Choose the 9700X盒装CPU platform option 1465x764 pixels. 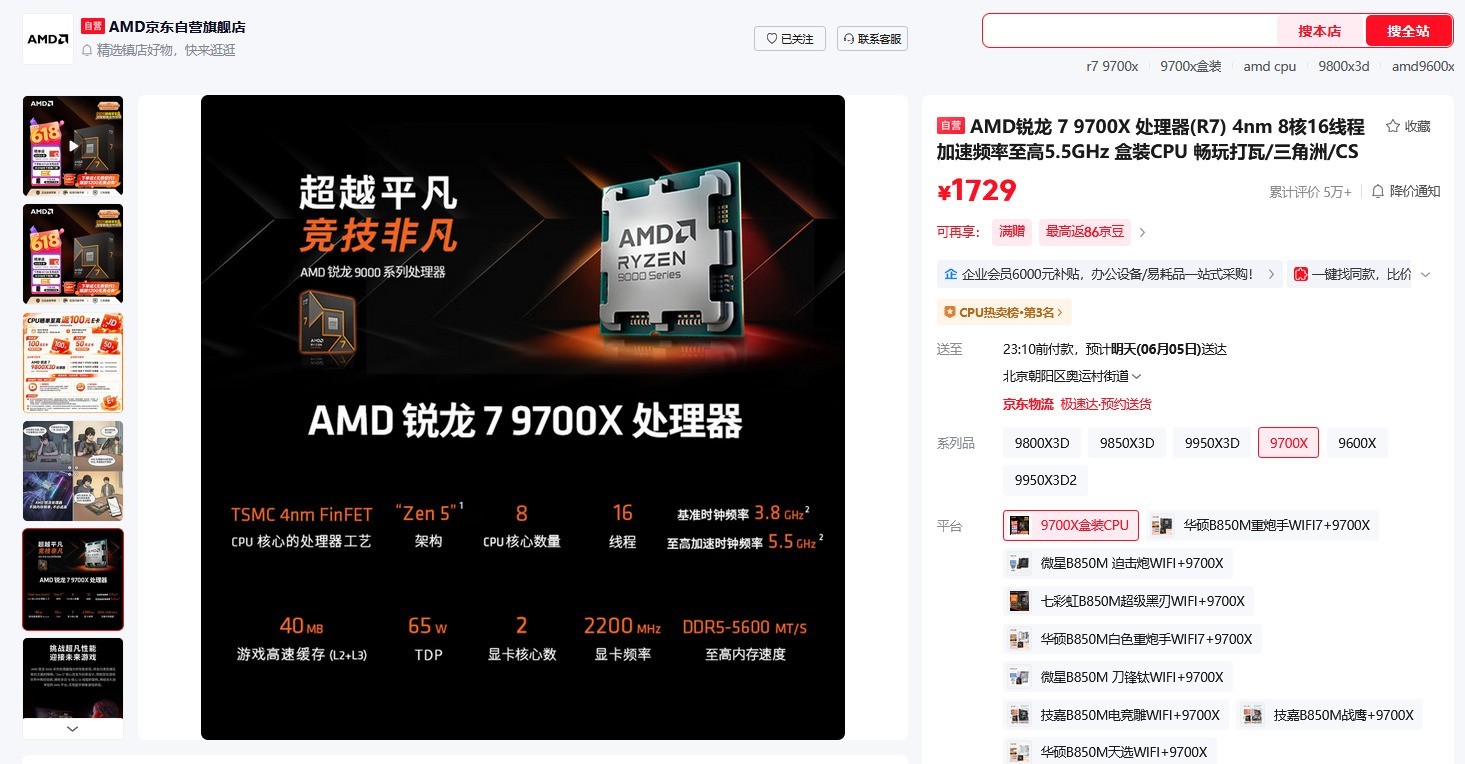[1070, 525]
